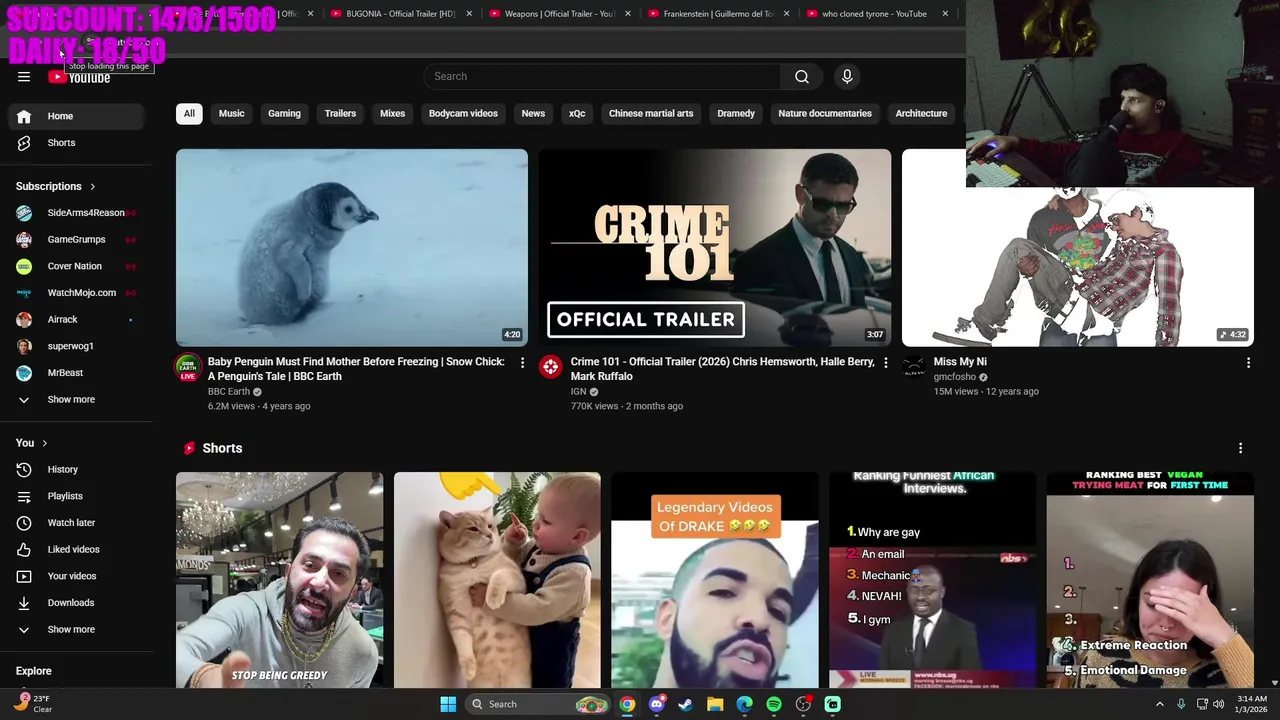Select the xQc filter chip
Image resolution: width=1280 pixels, height=720 pixels.
pyautogui.click(x=577, y=113)
